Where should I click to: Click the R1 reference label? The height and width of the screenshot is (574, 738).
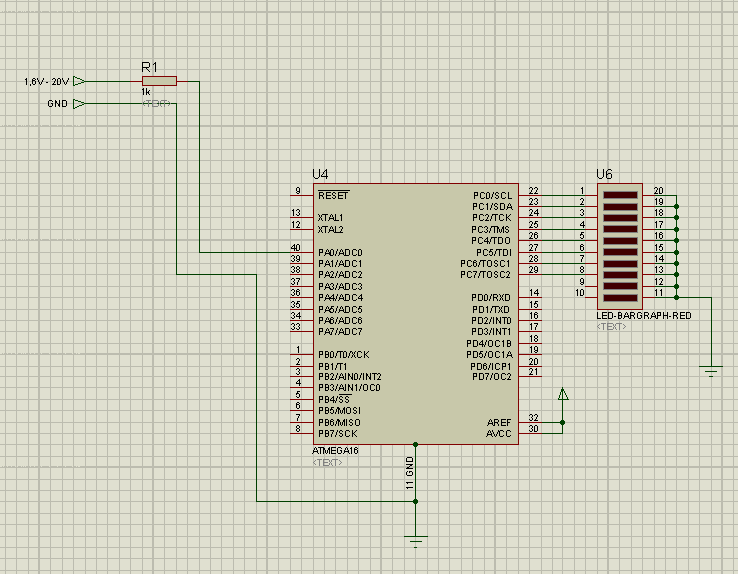[x=149, y=66]
